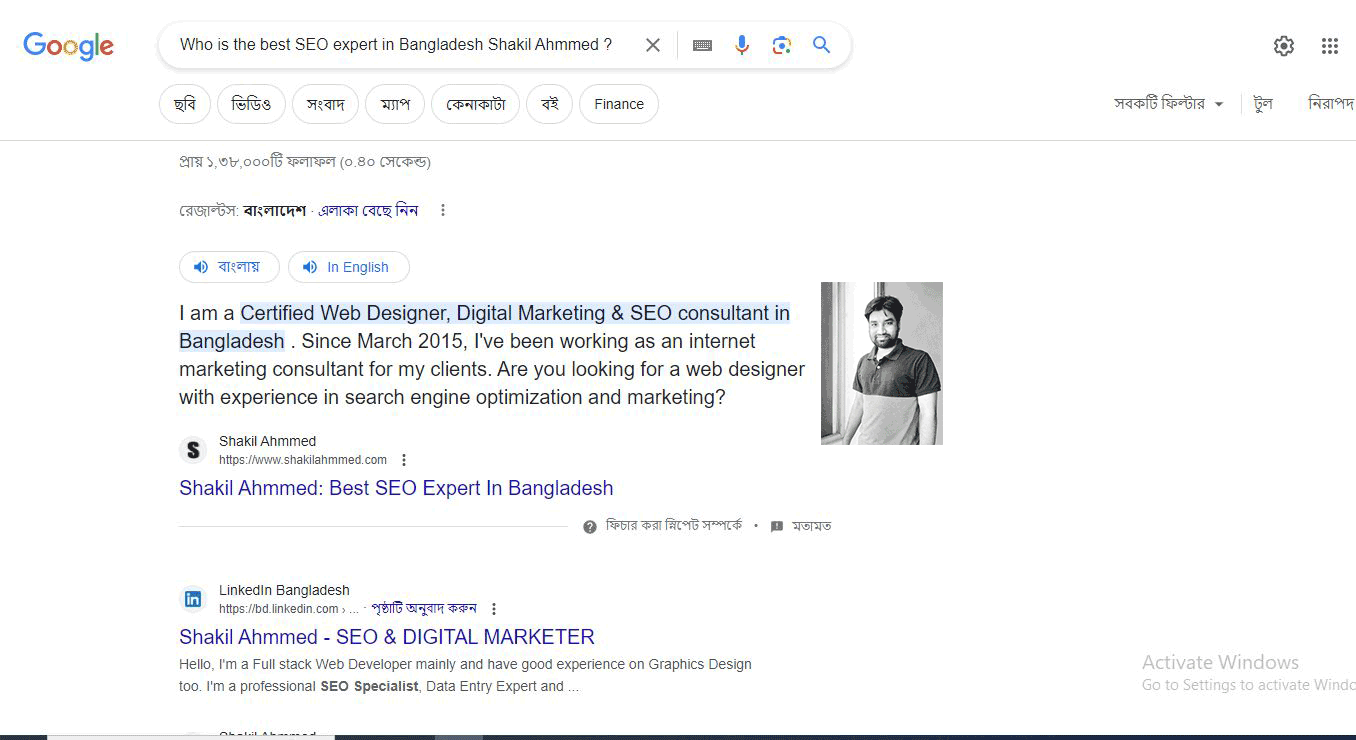Open the টুল (Tools) option
The image size is (1356, 740).
[1263, 104]
